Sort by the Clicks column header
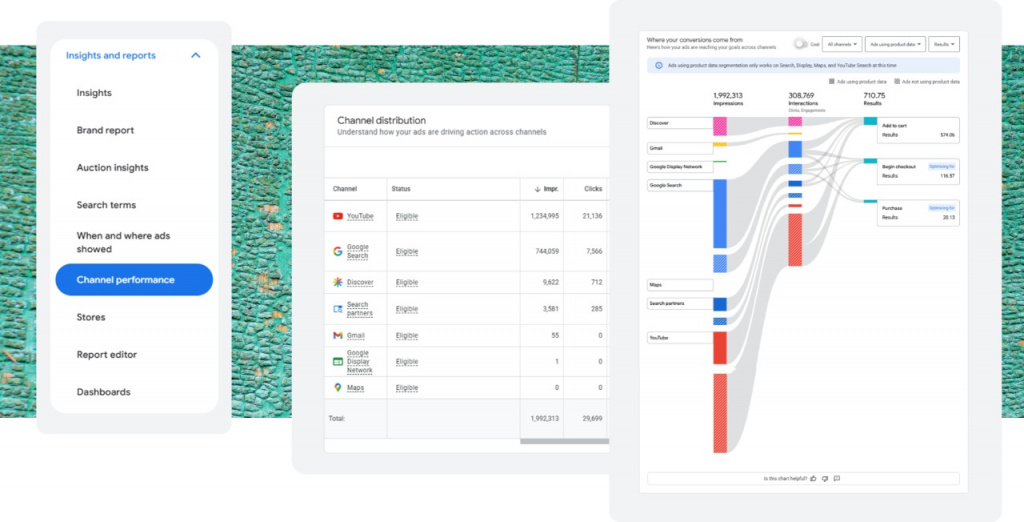Viewport: 1024px width, 522px height. click(x=593, y=189)
